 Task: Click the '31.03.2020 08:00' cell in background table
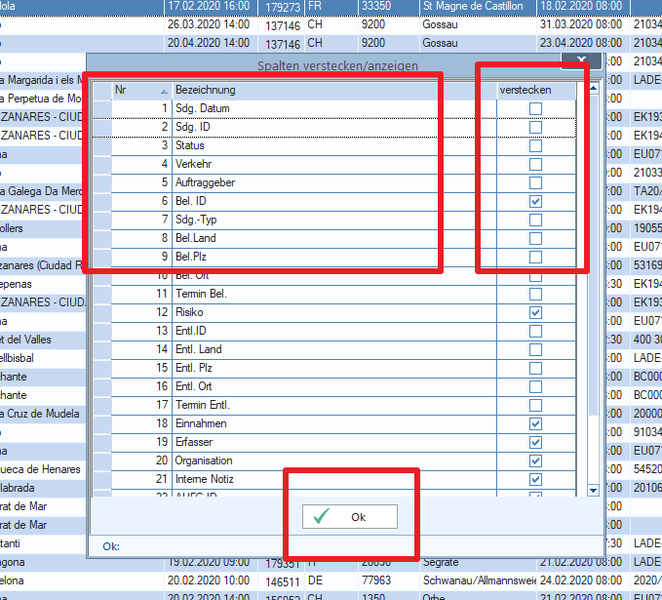581,24
